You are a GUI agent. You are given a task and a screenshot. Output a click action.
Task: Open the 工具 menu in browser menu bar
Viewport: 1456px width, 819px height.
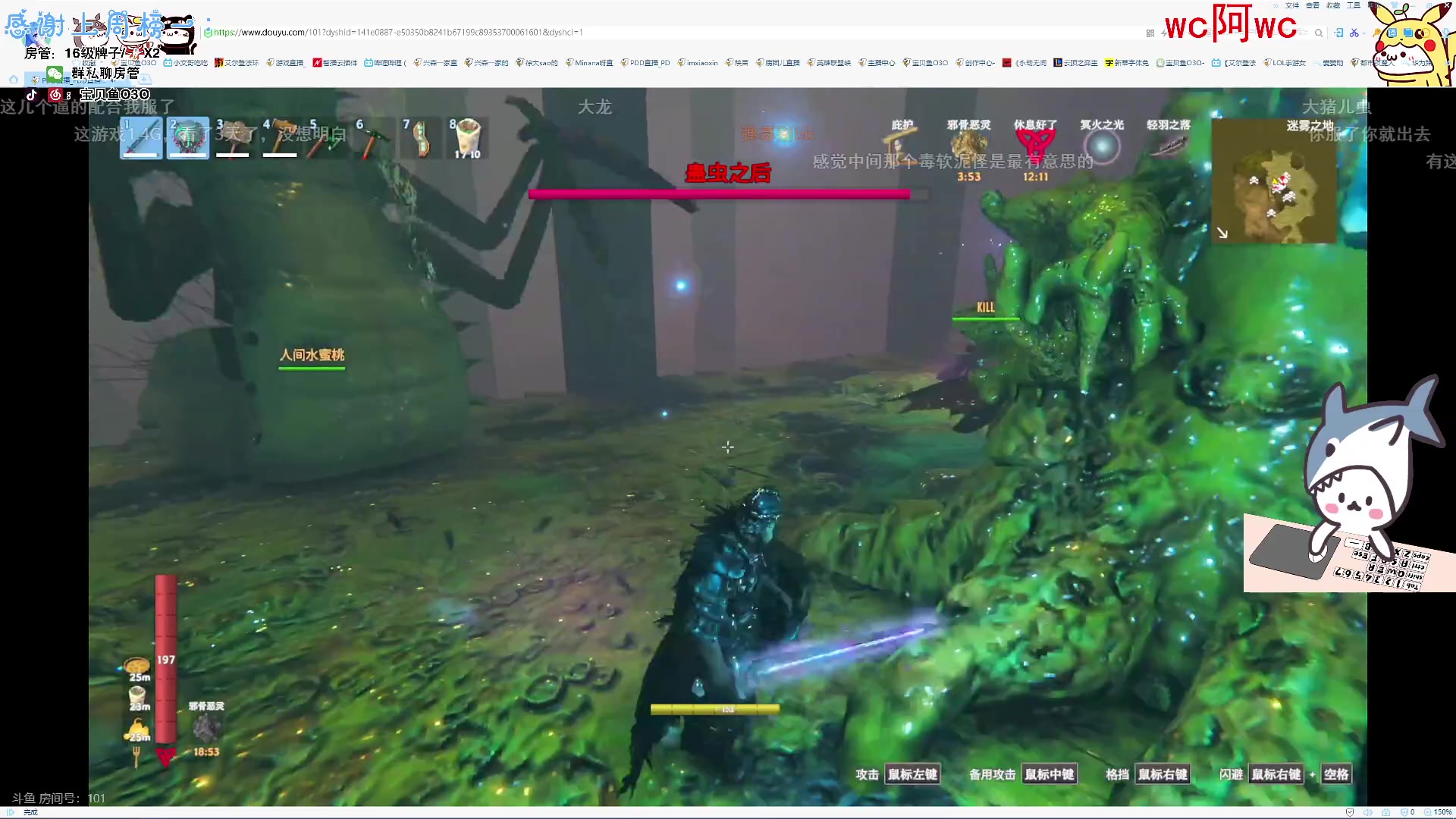[1354, 5]
